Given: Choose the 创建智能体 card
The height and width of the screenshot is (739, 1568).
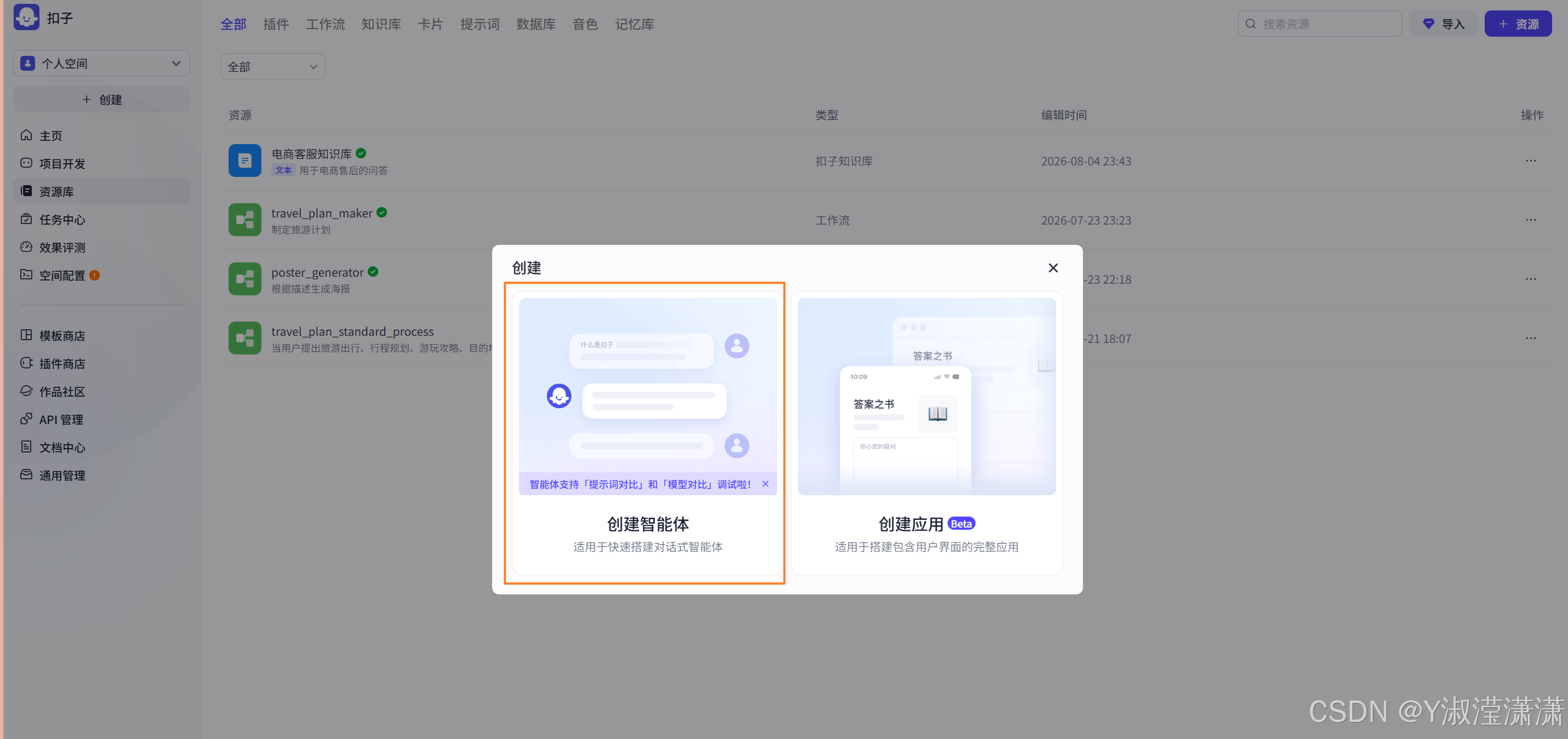Looking at the screenshot, I should pyautogui.click(x=648, y=432).
